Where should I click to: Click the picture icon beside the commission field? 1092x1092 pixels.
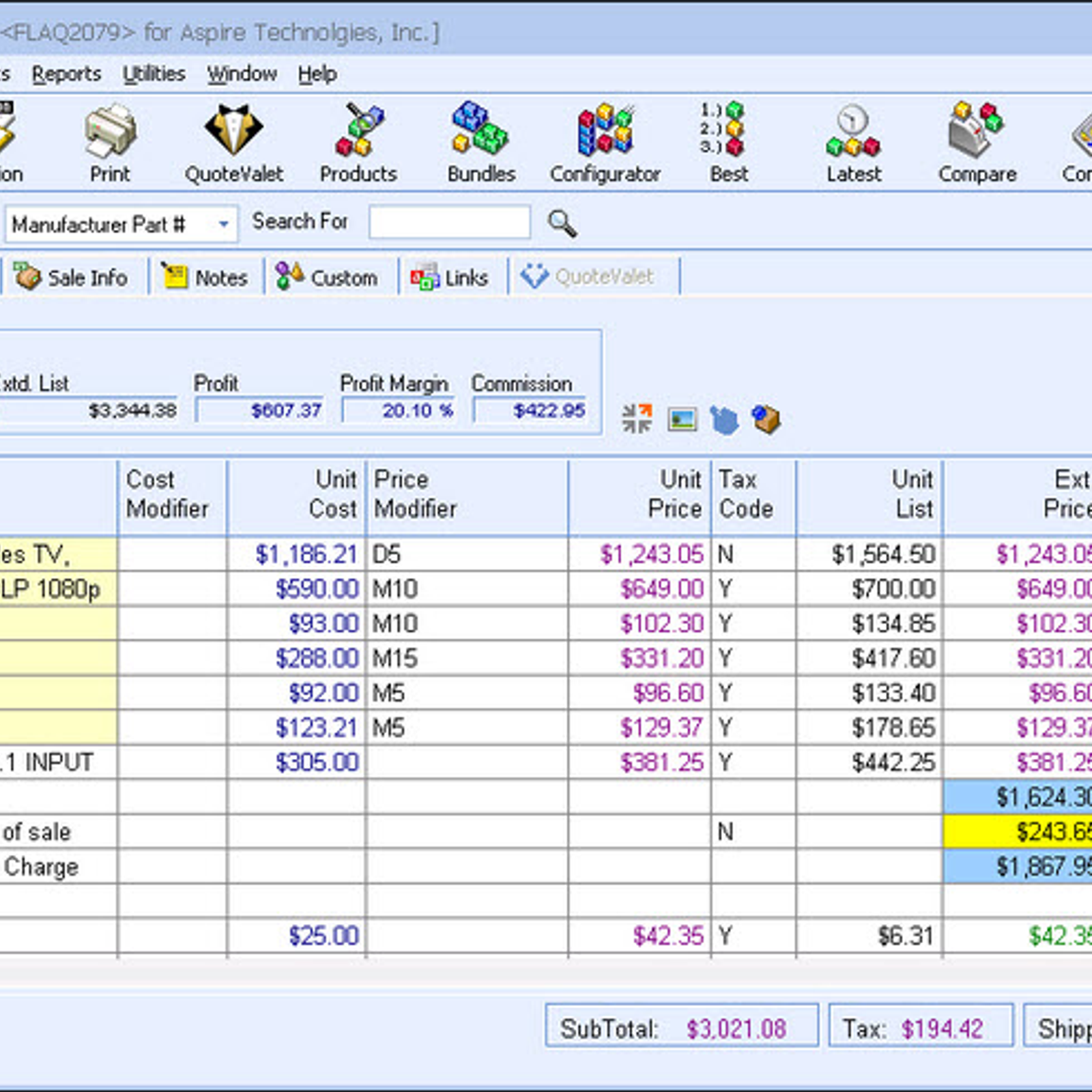click(682, 419)
